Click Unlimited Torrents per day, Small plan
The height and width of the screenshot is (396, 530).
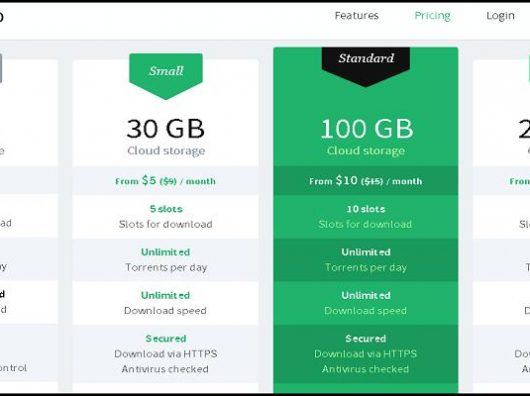tap(166, 260)
